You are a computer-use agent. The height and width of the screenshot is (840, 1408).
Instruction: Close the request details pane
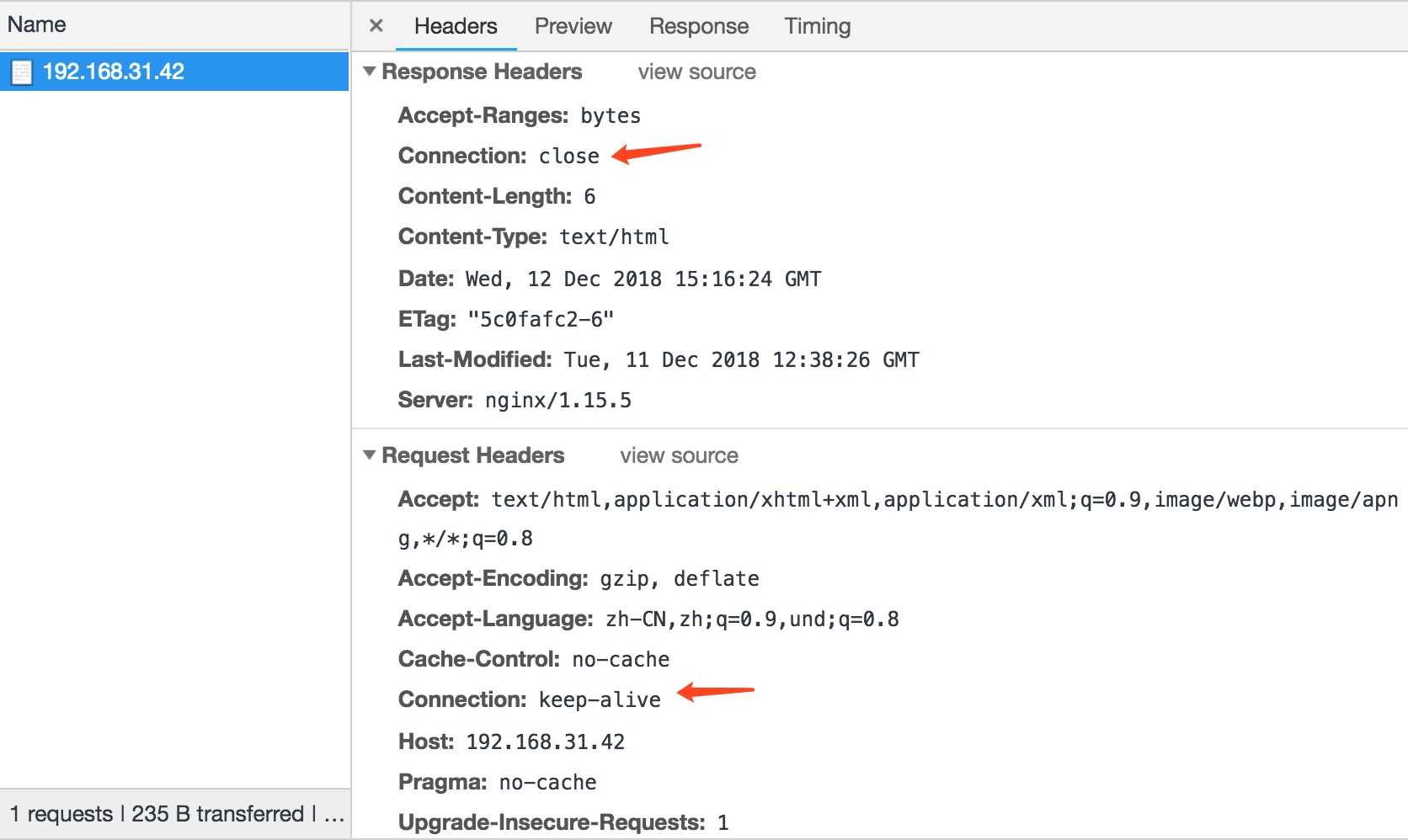coord(376,26)
